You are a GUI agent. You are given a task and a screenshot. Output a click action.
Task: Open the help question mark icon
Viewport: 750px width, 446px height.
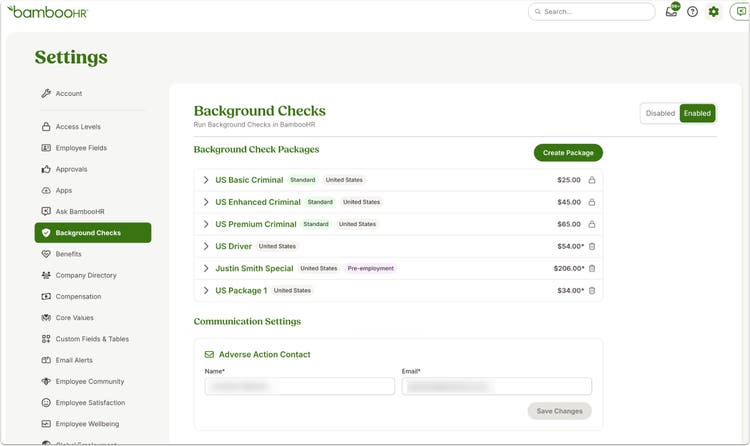[692, 11]
